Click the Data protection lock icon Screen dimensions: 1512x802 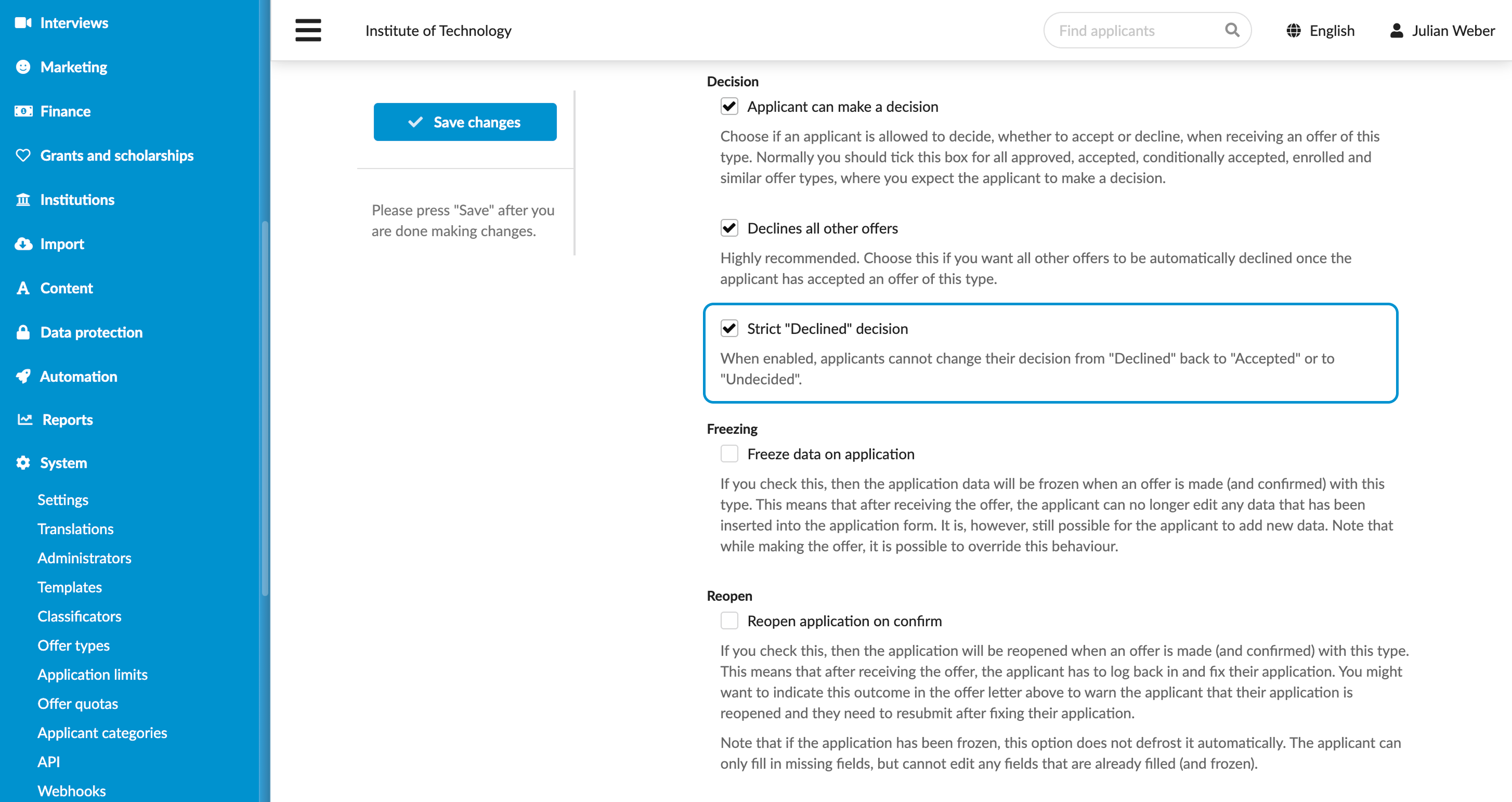click(23, 332)
